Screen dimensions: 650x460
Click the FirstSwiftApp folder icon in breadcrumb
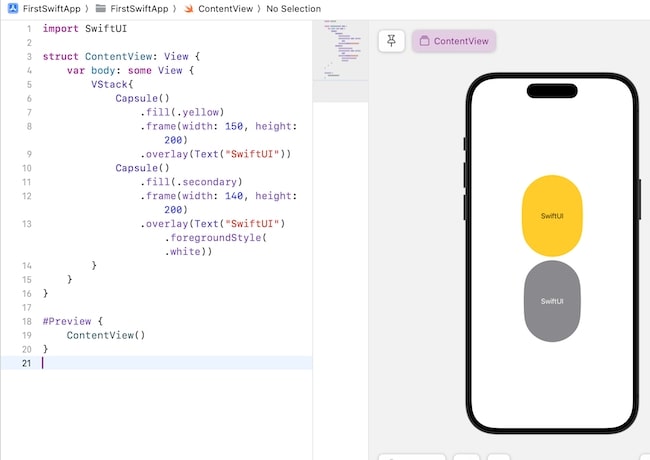pyautogui.click(x=101, y=9)
